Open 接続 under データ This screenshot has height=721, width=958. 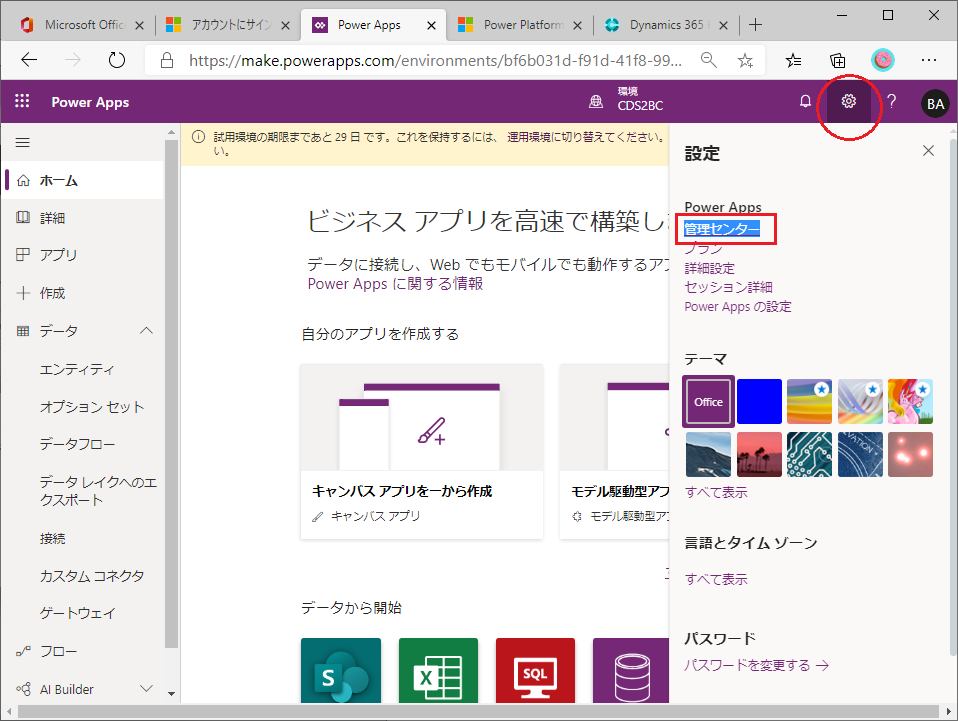pos(53,538)
